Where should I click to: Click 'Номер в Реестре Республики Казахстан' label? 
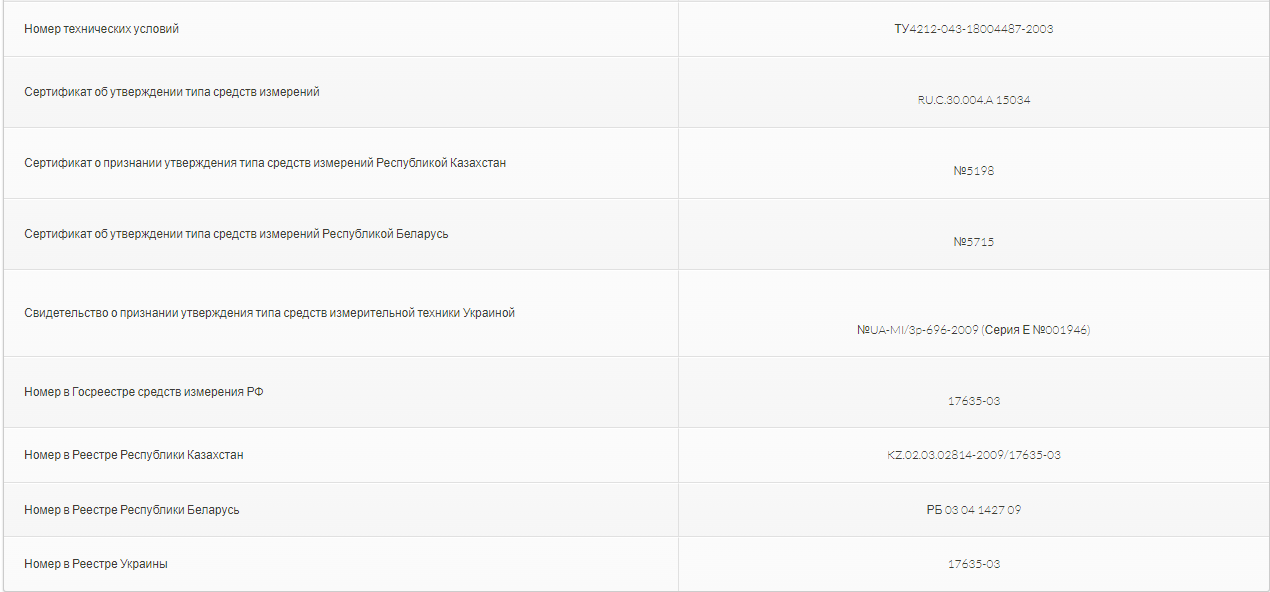134,455
